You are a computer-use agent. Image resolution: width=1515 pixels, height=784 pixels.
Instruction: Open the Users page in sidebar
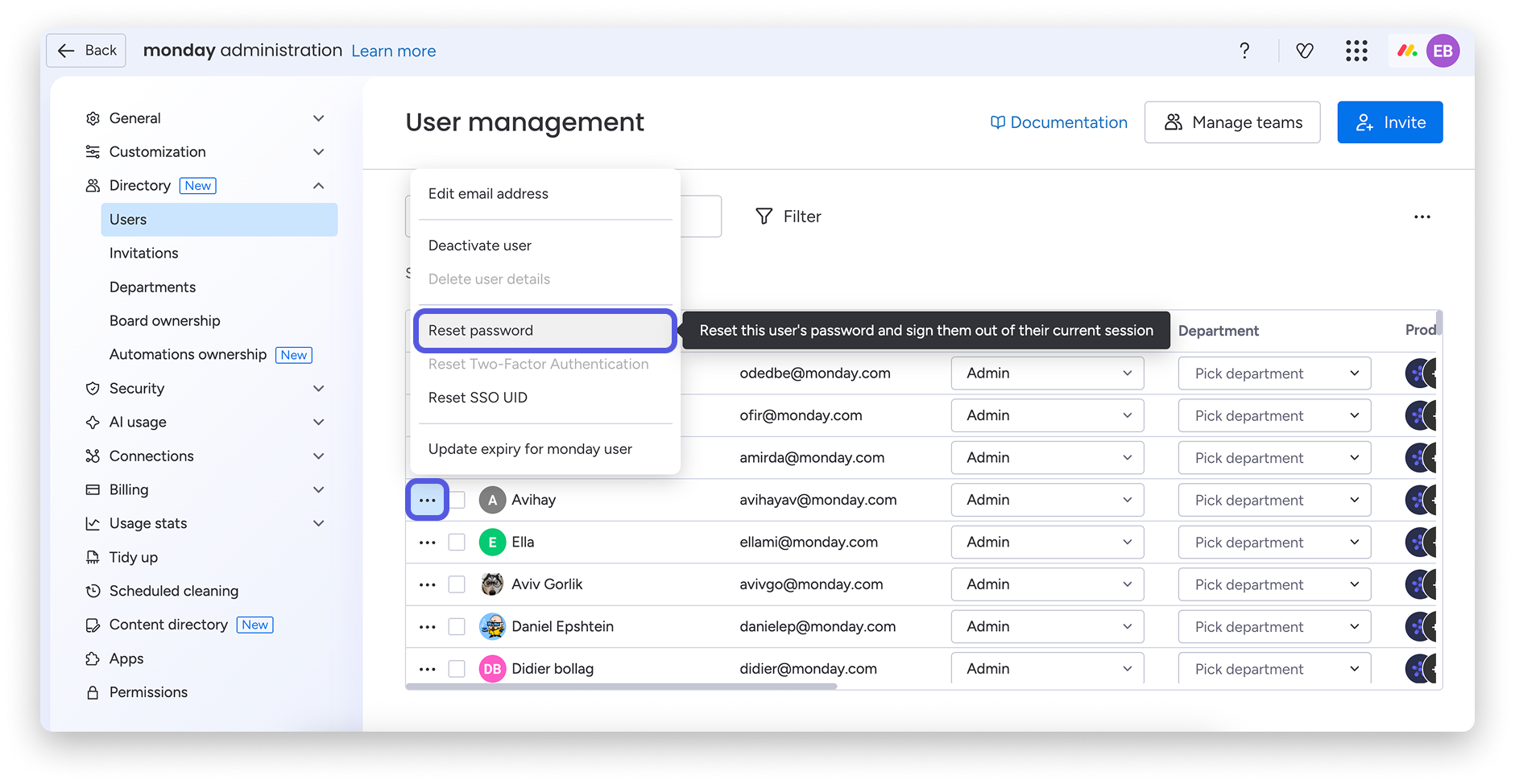[x=219, y=220]
